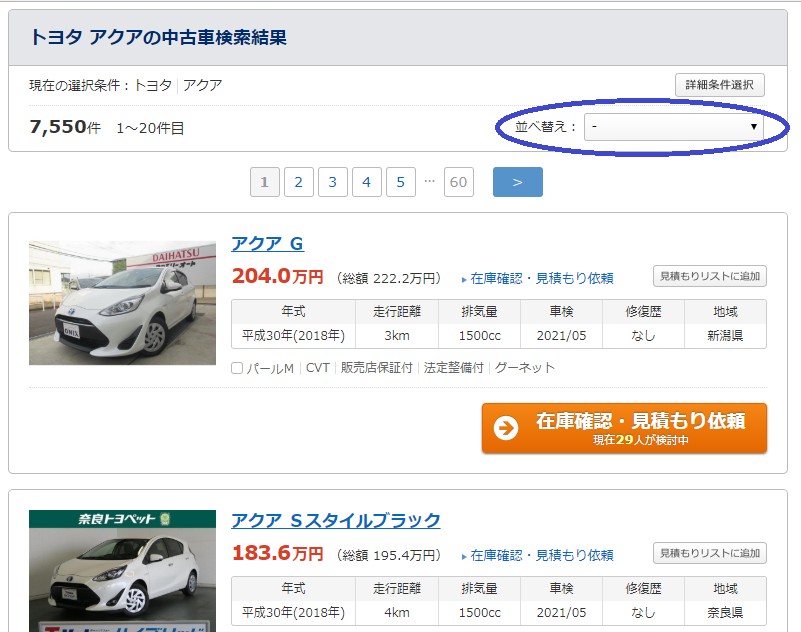Open the アクア G listing title
This screenshot has width=801, height=632.
pos(267,244)
